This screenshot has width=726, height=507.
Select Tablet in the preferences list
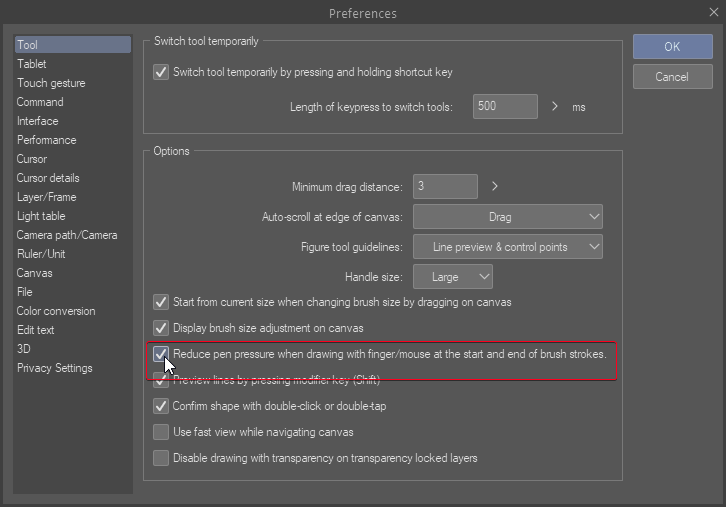pyautogui.click(x=32, y=64)
